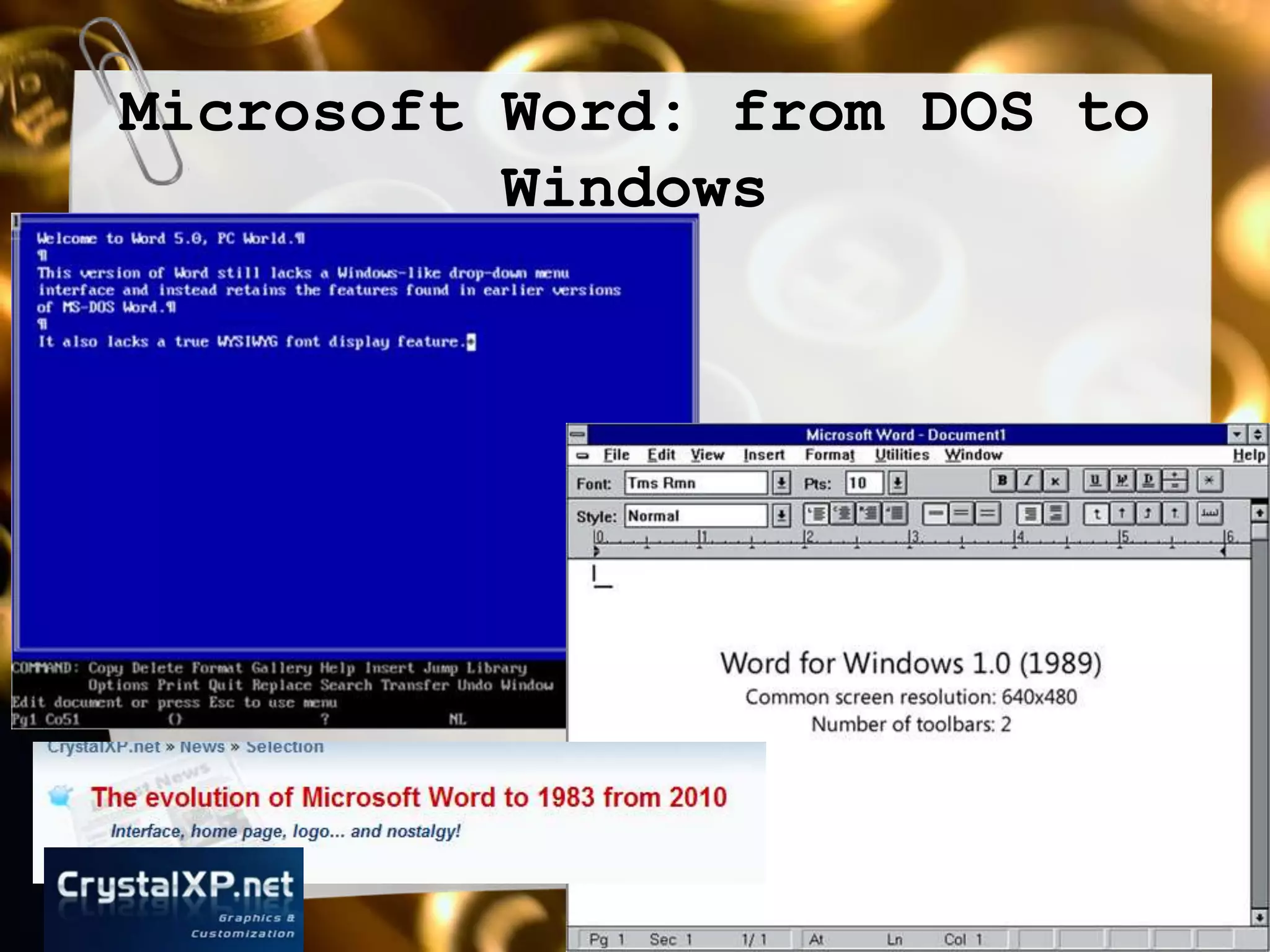Click the Selection breadcrumb link
This screenshot has width=1270, height=952.
click(x=285, y=747)
